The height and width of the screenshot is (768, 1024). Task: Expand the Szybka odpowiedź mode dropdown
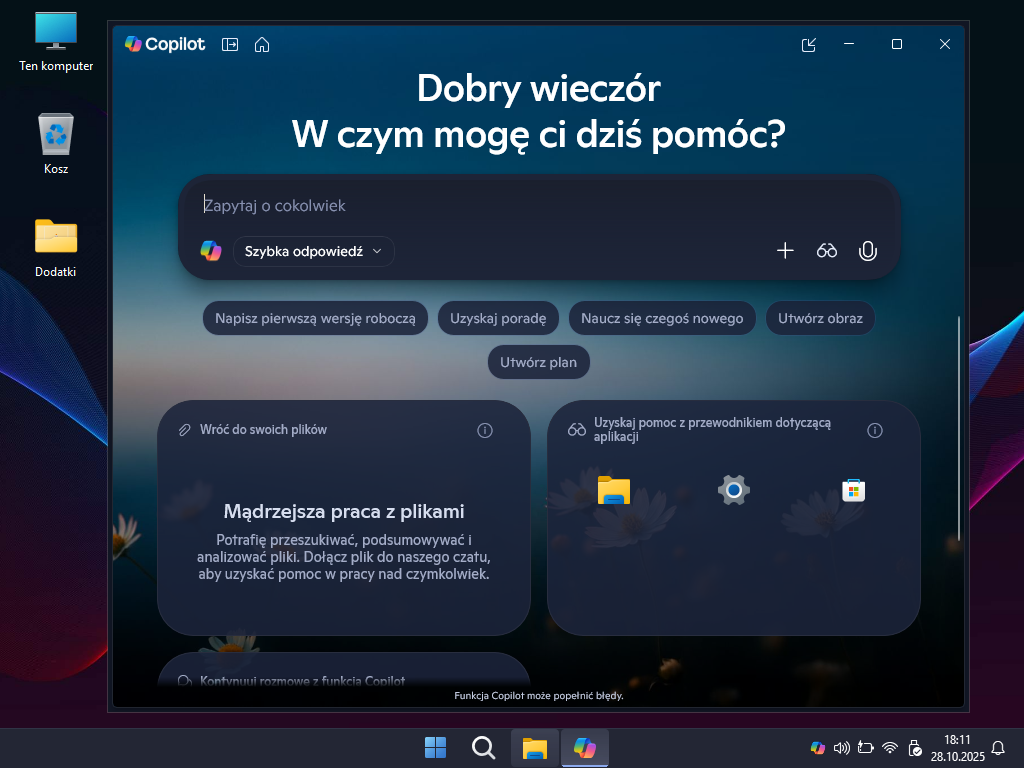tap(313, 251)
